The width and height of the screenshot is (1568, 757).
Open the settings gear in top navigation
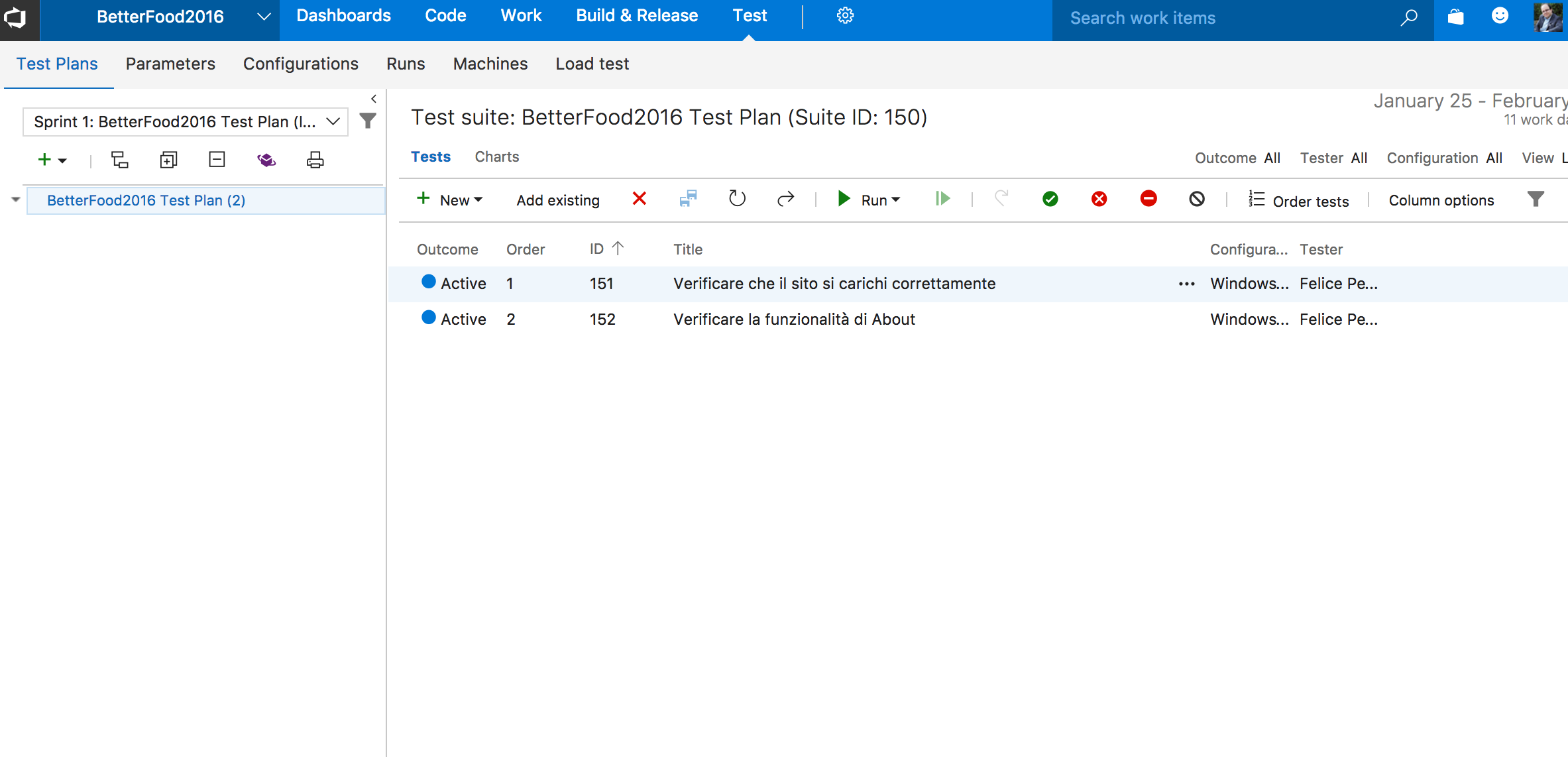click(845, 16)
